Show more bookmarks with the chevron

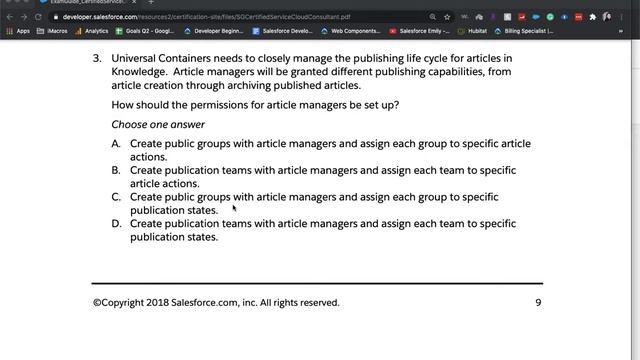pyautogui.click(x=621, y=31)
